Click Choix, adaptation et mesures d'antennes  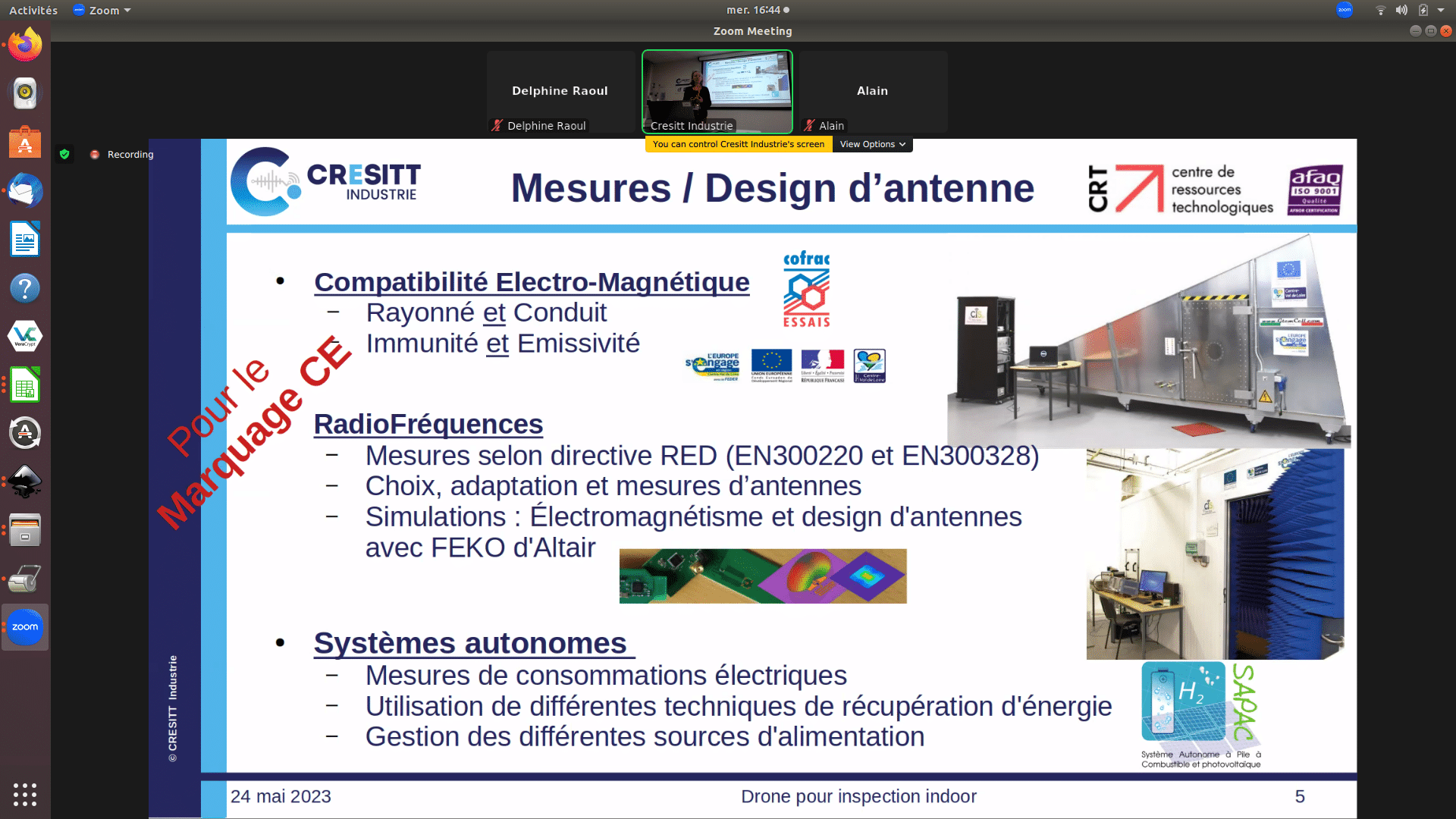point(613,486)
